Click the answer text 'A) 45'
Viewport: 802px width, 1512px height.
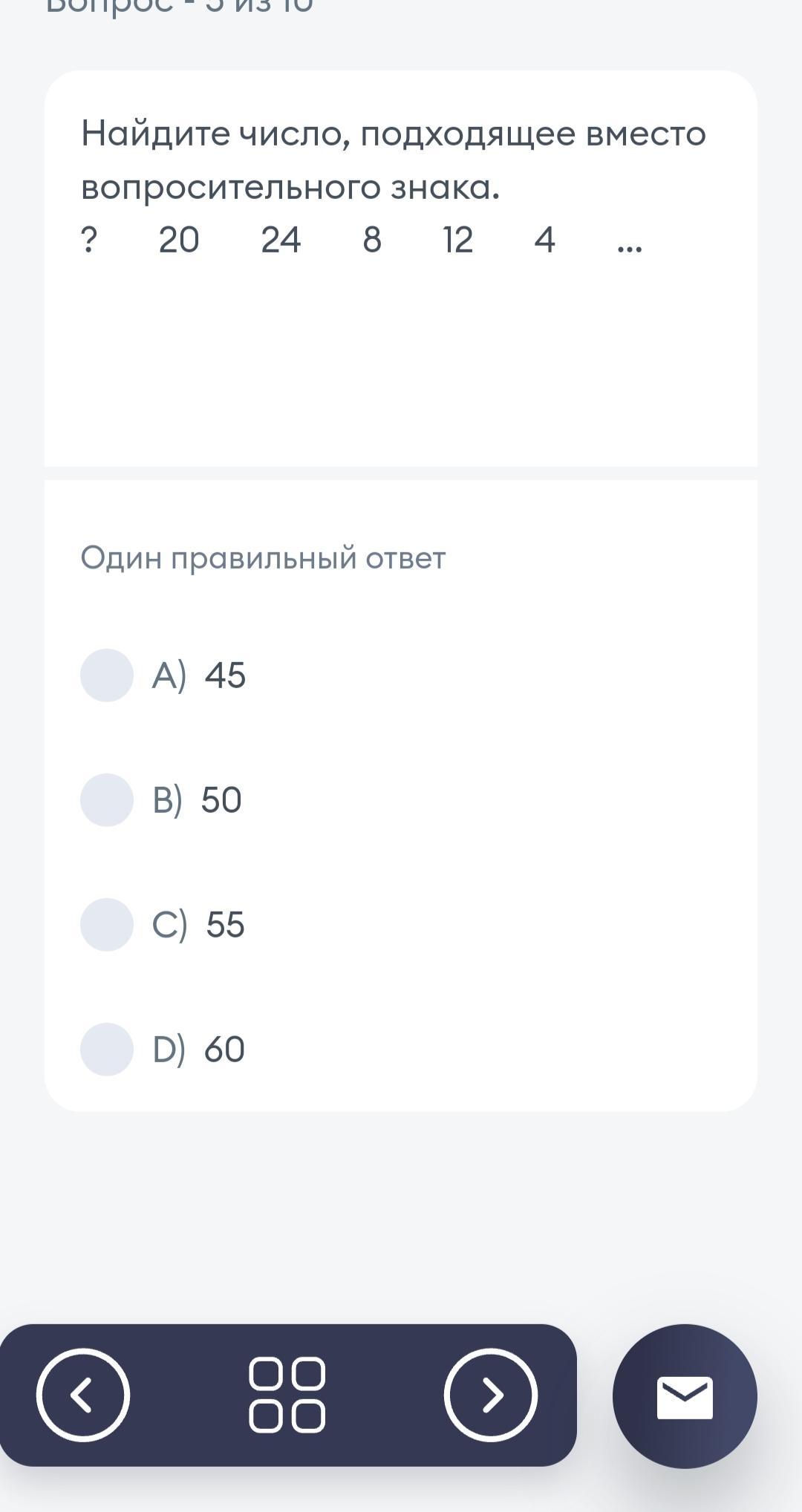199,675
